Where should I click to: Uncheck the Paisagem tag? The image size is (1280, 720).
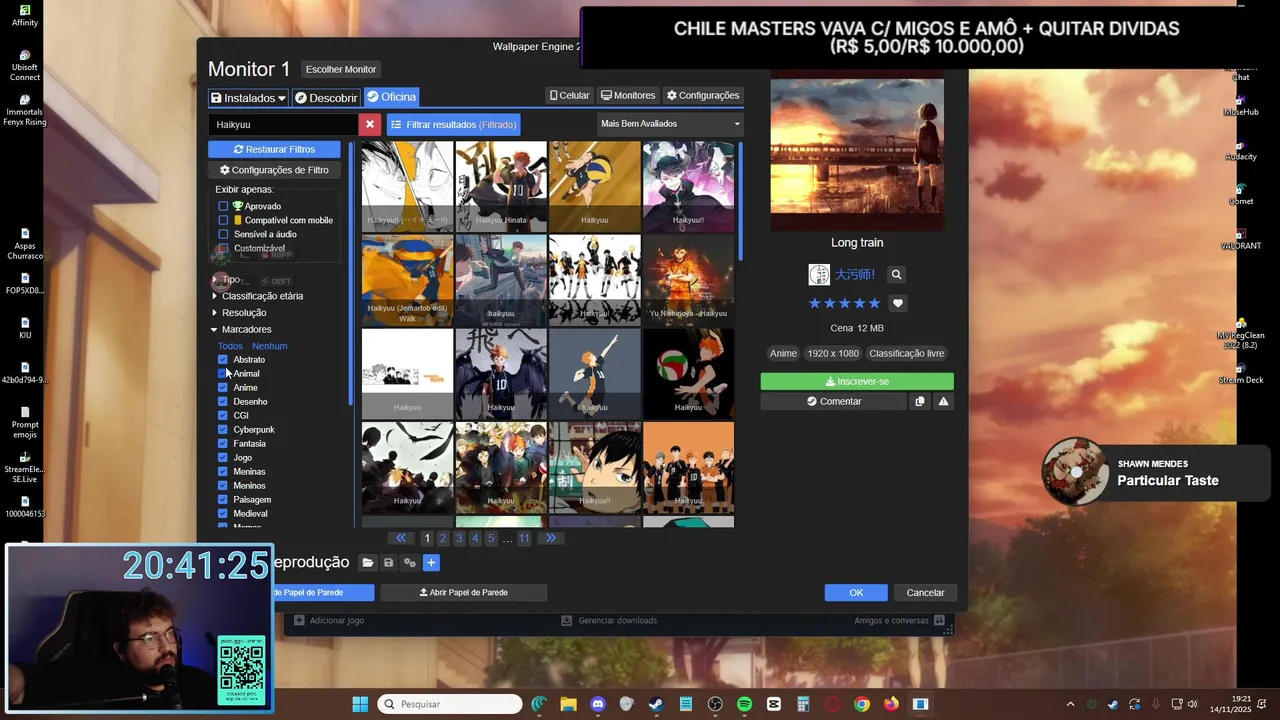pos(223,500)
